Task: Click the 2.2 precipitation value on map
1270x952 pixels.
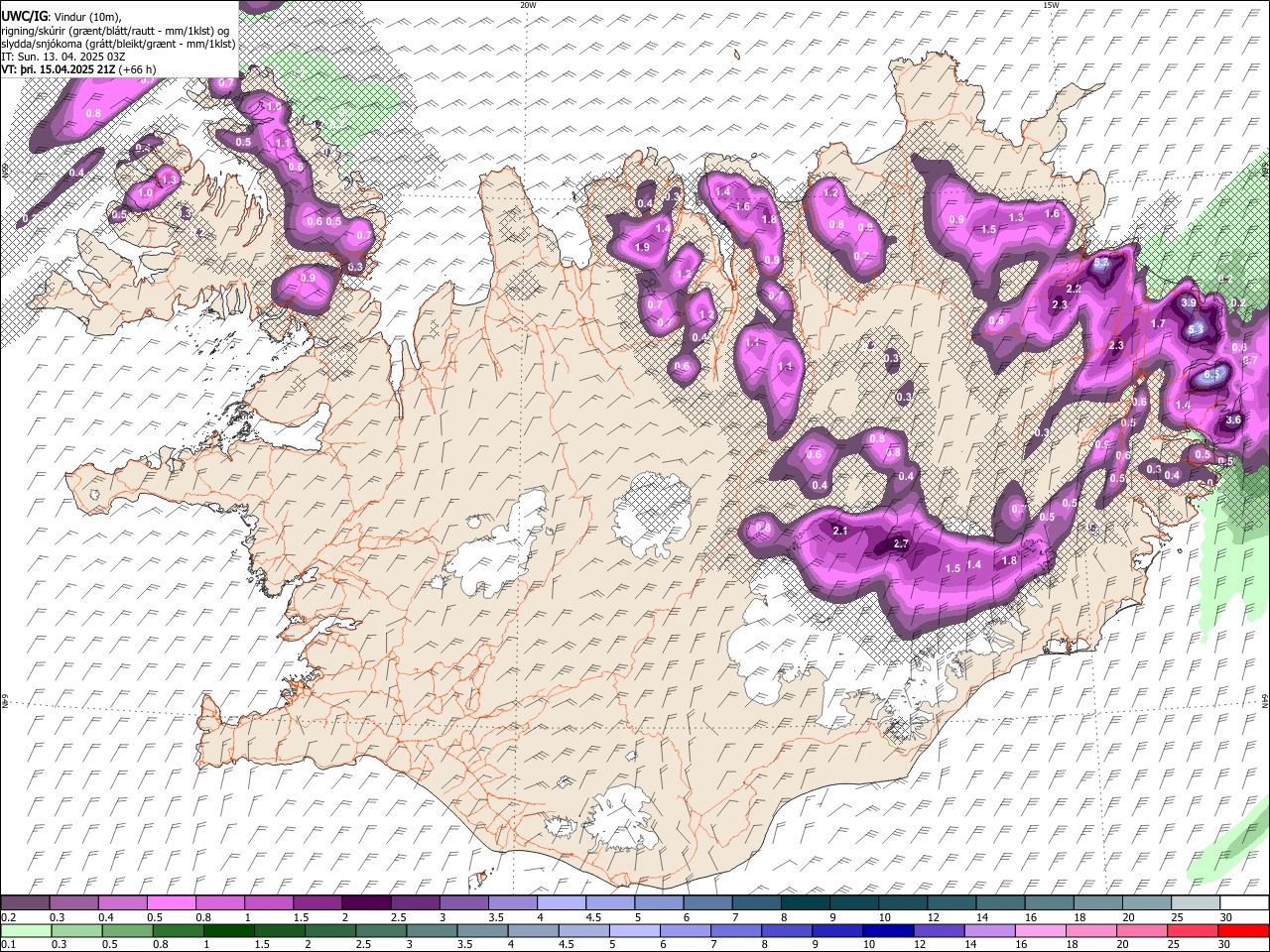Action: tap(1073, 289)
